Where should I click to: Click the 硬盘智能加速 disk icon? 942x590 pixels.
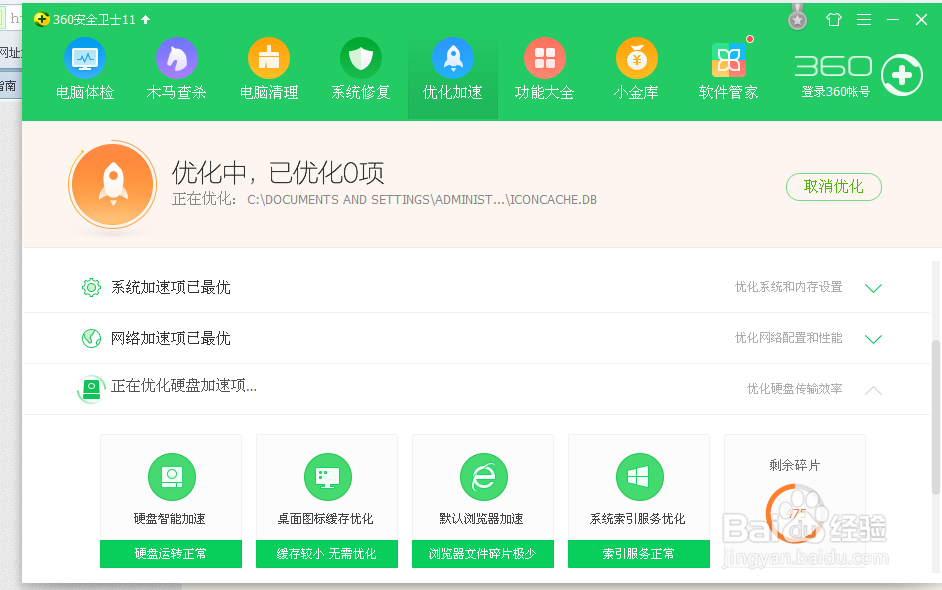pos(172,477)
